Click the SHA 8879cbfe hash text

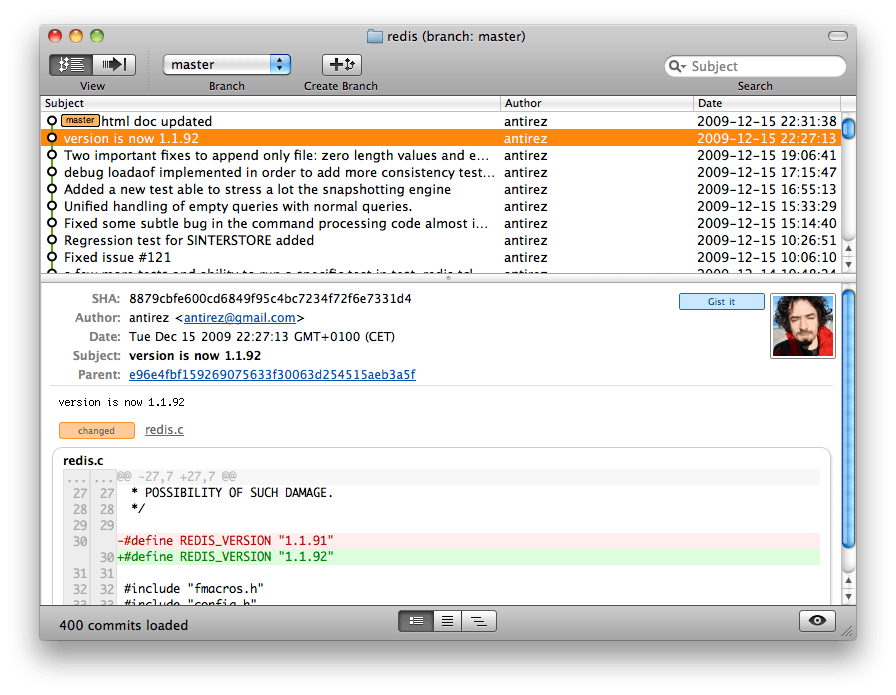(x=270, y=299)
